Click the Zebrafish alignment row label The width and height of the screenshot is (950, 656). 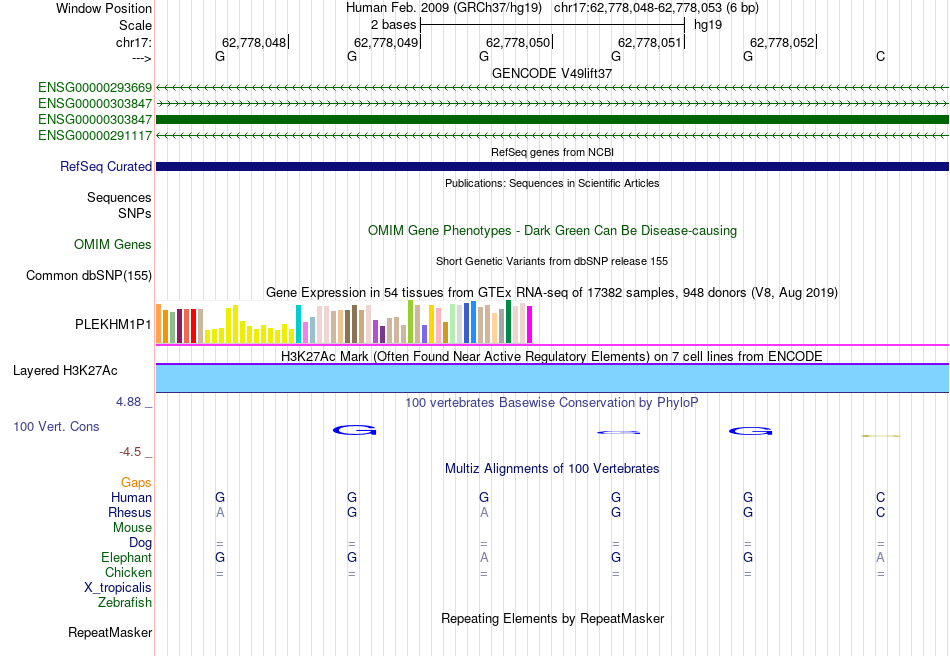(x=125, y=603)
